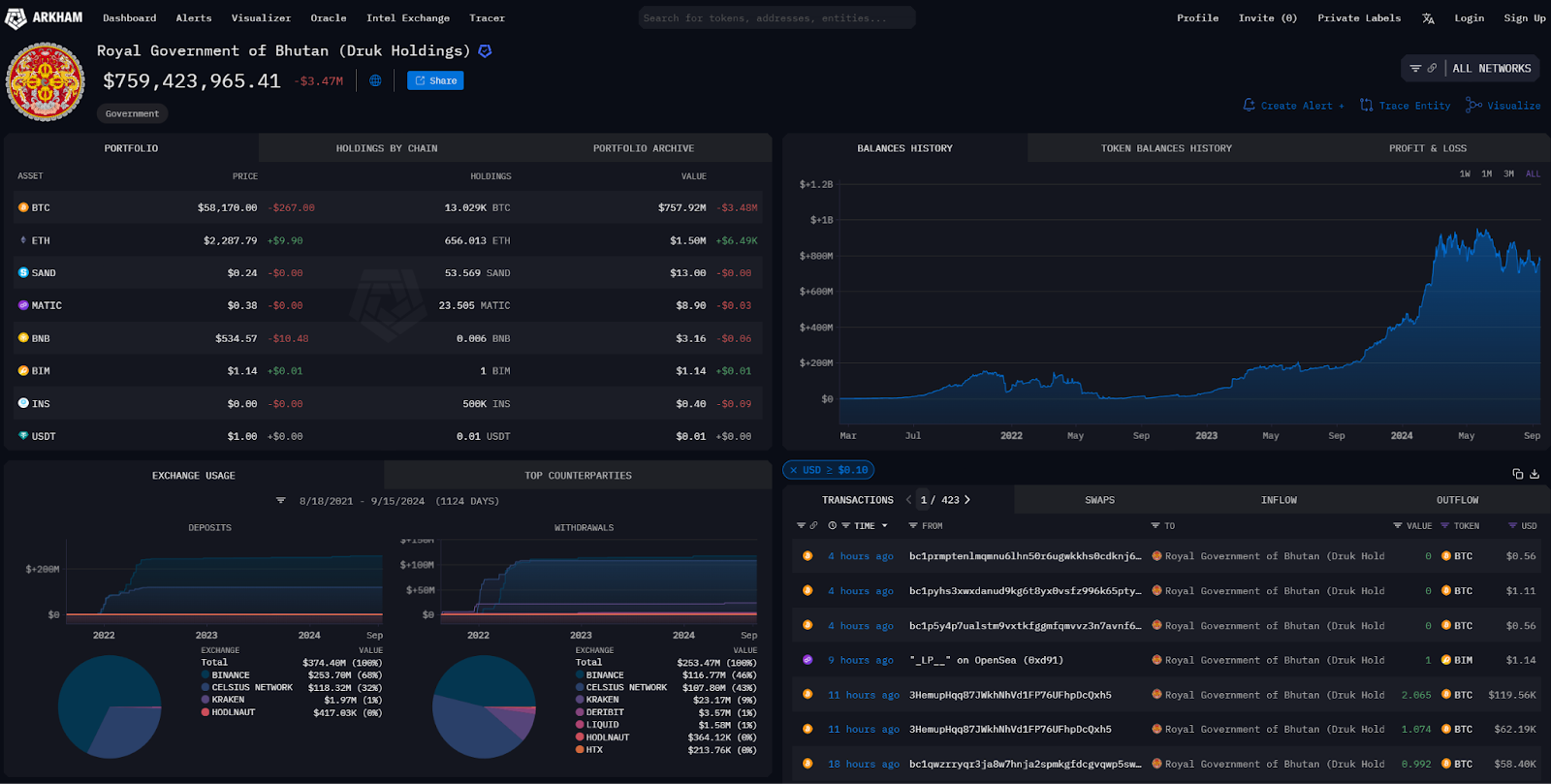1551x784 pixels.
Task: Open filter icon at left of transactions header
Action: [x=801, y=525]
